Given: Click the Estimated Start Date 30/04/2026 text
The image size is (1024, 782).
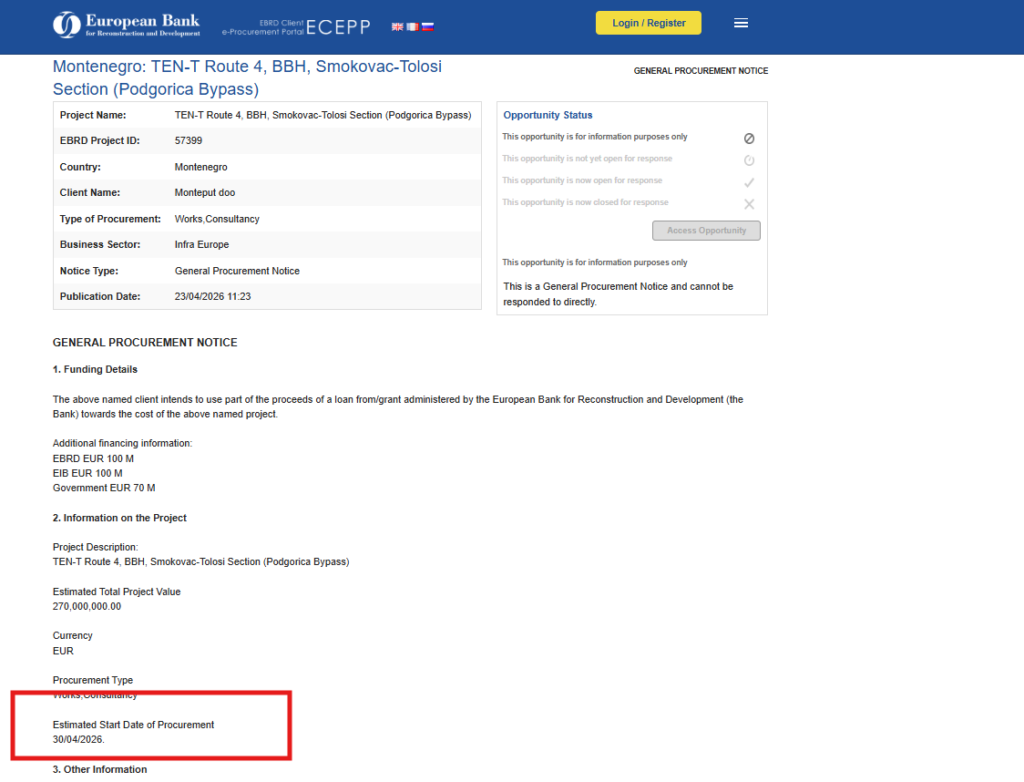Looking at the screenshot, I should [78, 740].
